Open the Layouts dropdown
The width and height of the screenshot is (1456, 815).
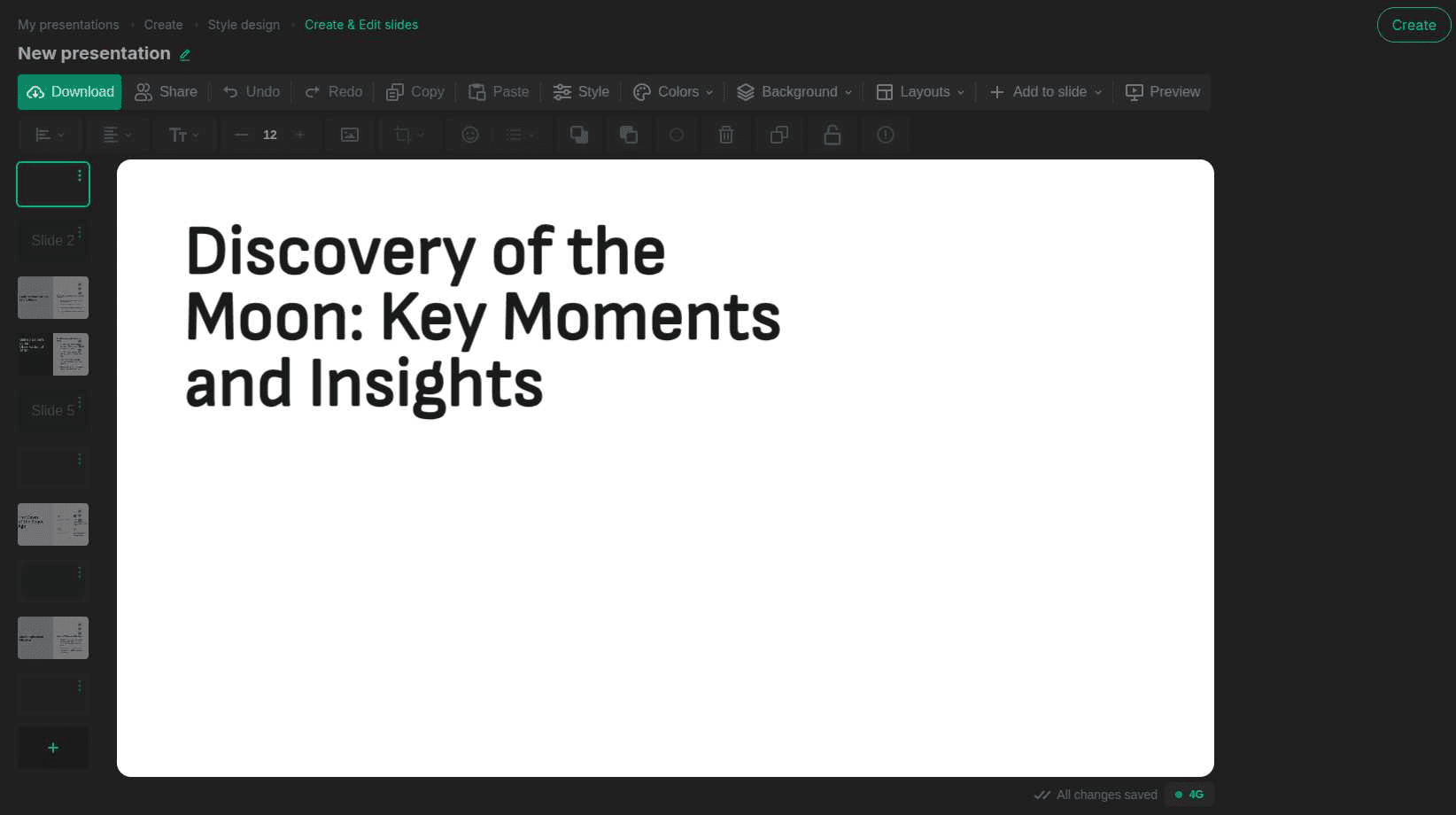[919, 91]
